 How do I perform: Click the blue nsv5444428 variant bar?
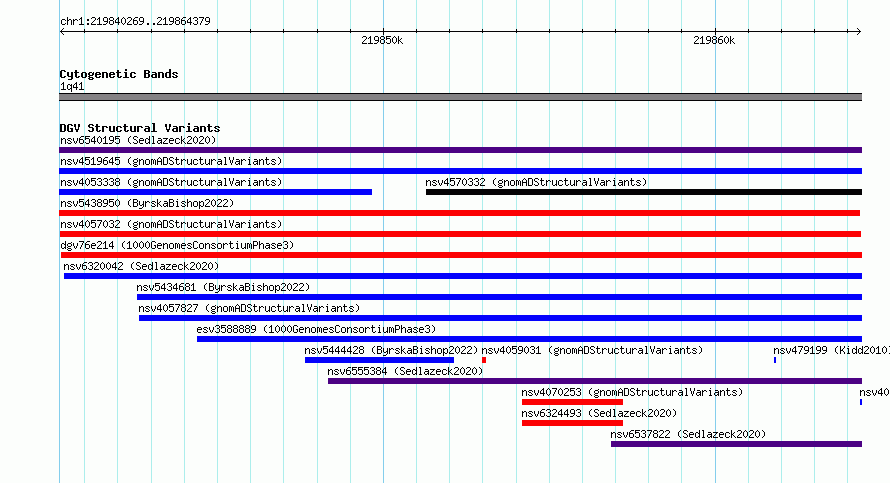pyautogui.click(x=379, y=360)
